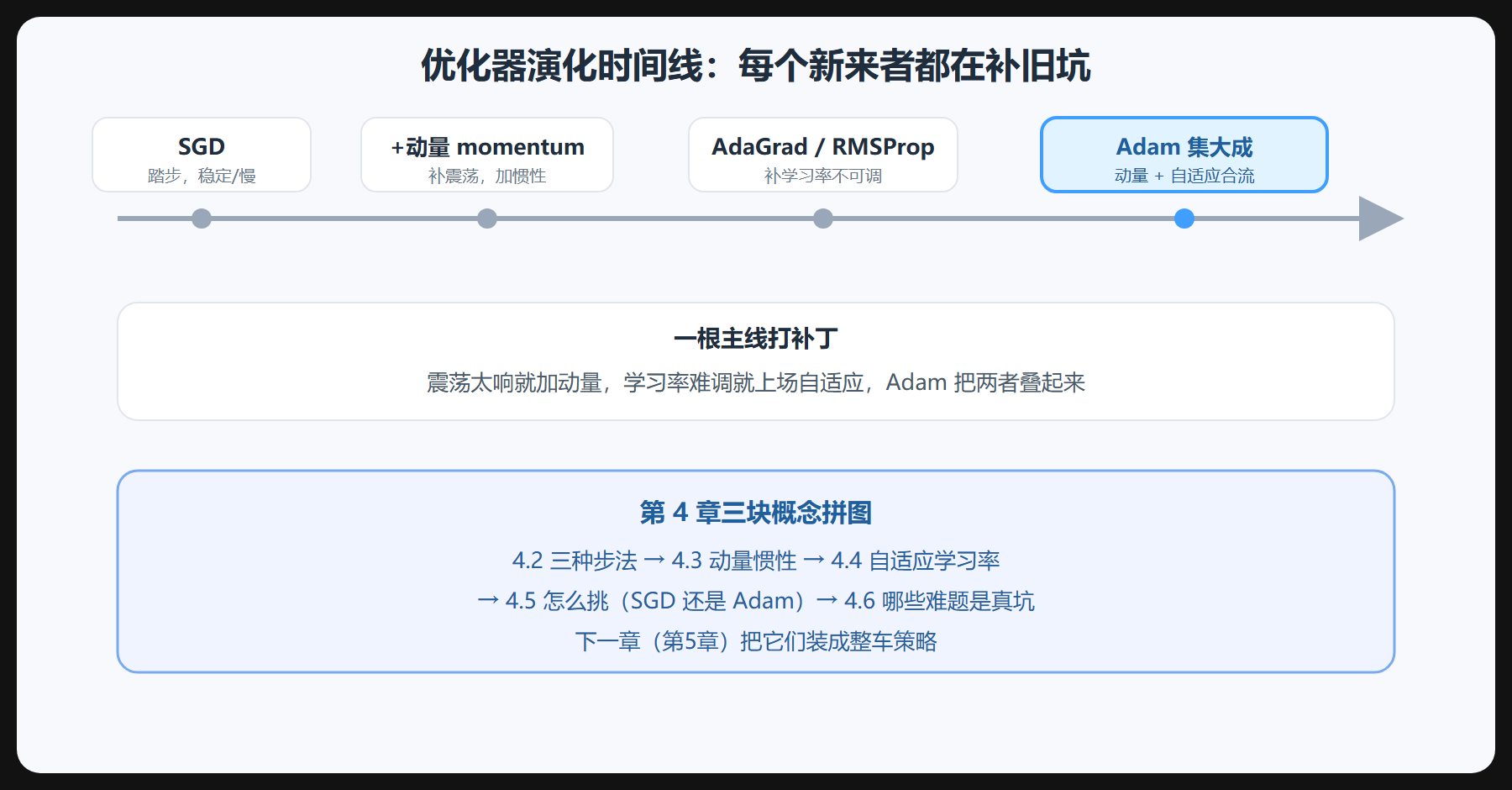
Task: Select the highlighted Adam 集大成 card
Action: [1184, 155]
